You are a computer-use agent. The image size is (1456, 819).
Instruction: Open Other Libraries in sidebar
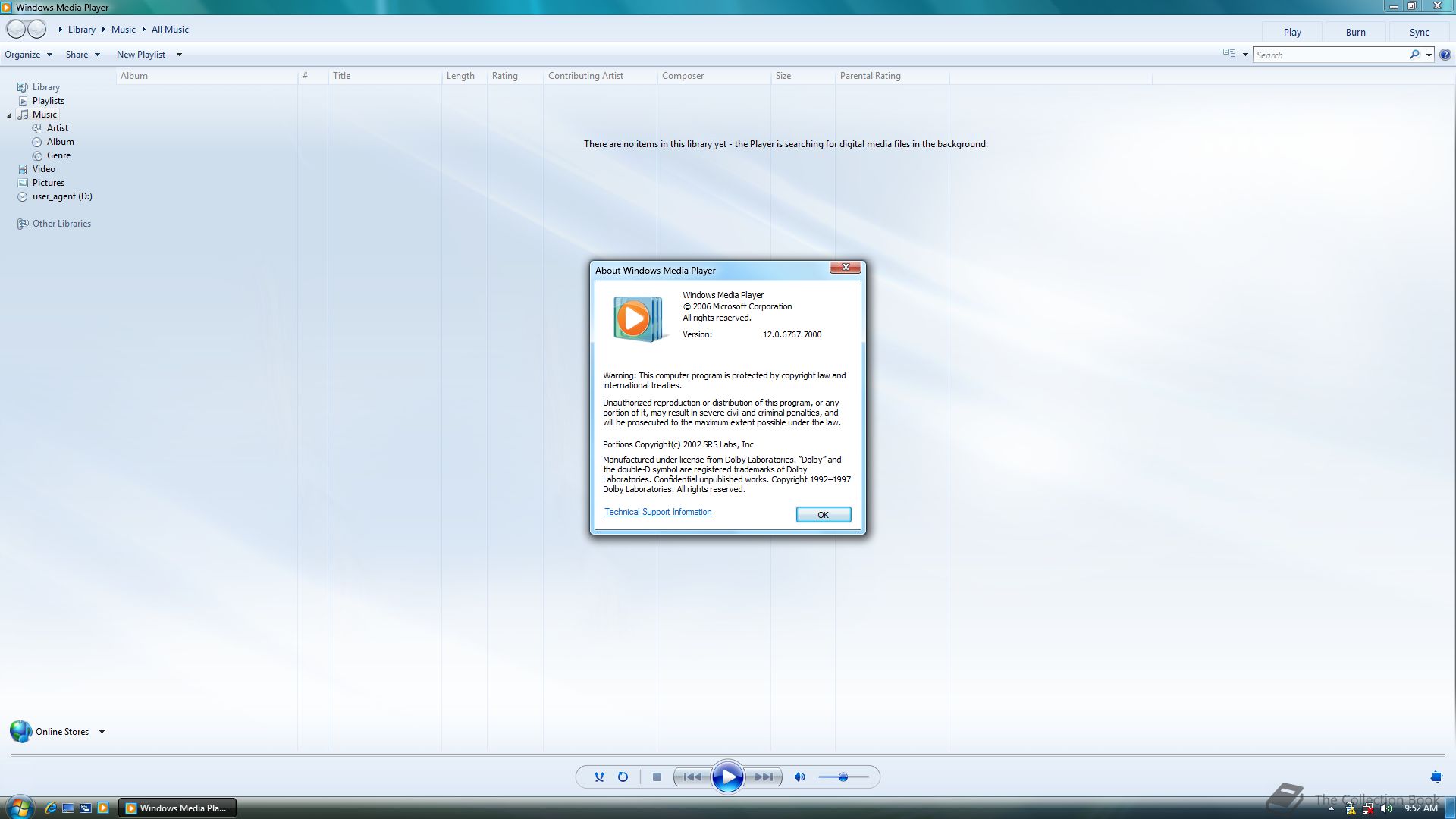[54, 224]
